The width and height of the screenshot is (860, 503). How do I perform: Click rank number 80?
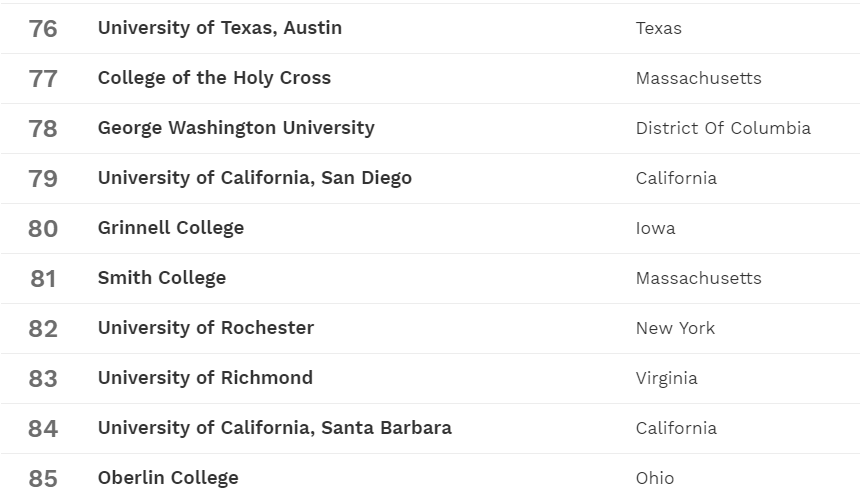pyautogui.click(x=43, y=229)
